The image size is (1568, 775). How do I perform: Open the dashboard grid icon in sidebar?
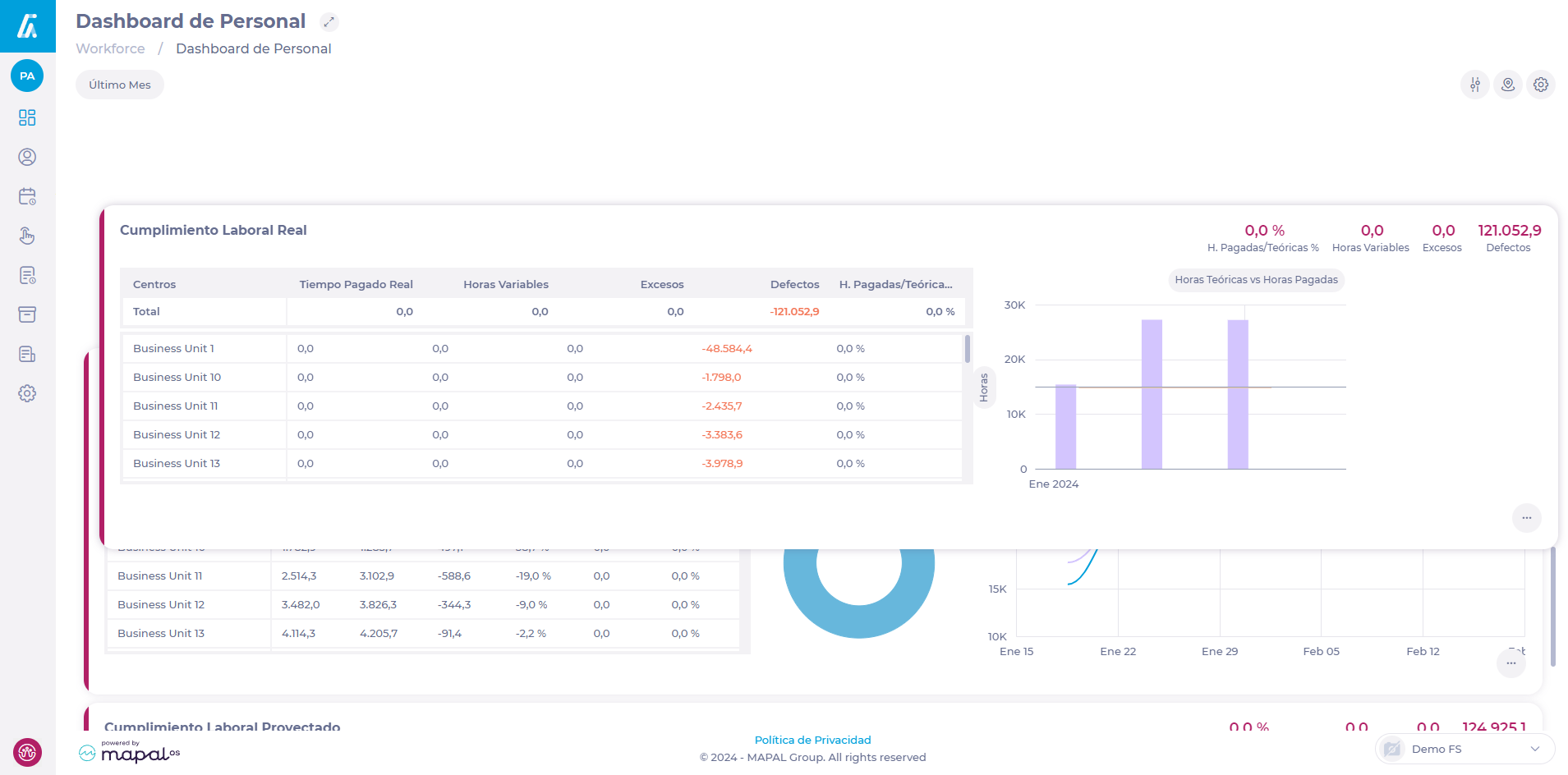(27, 118)
